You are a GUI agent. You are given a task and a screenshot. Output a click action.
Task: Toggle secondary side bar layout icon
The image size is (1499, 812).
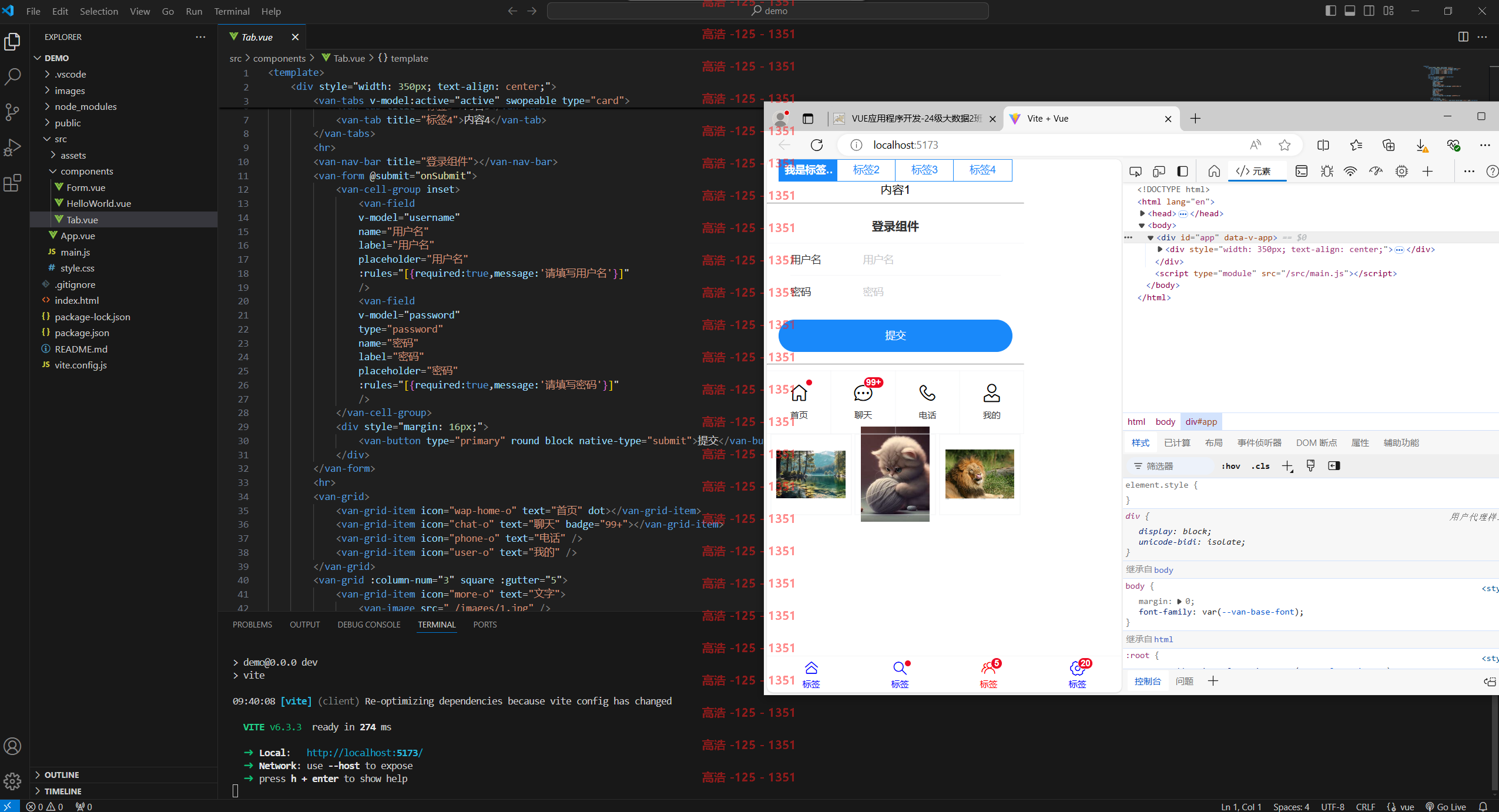1369,11
